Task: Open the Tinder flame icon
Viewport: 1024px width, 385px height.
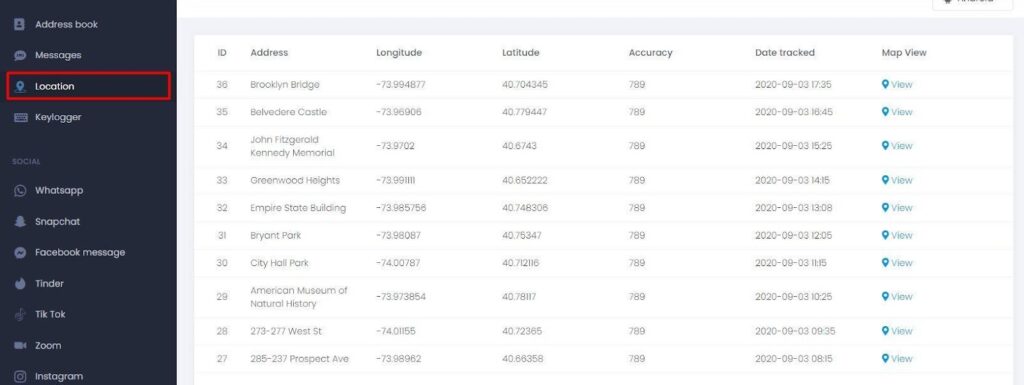Action: click(20, 284)
